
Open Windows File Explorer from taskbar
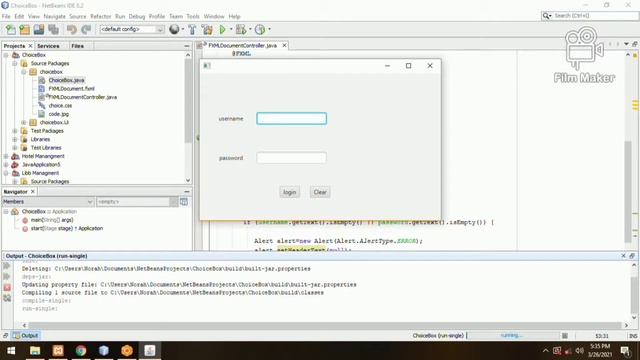point(35,351)
